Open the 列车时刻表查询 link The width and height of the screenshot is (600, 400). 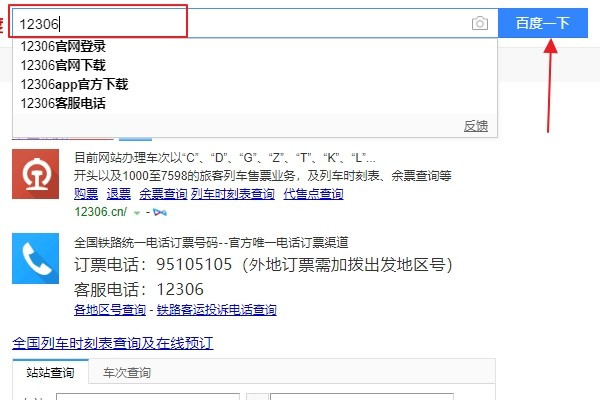[x=233, y=194]
